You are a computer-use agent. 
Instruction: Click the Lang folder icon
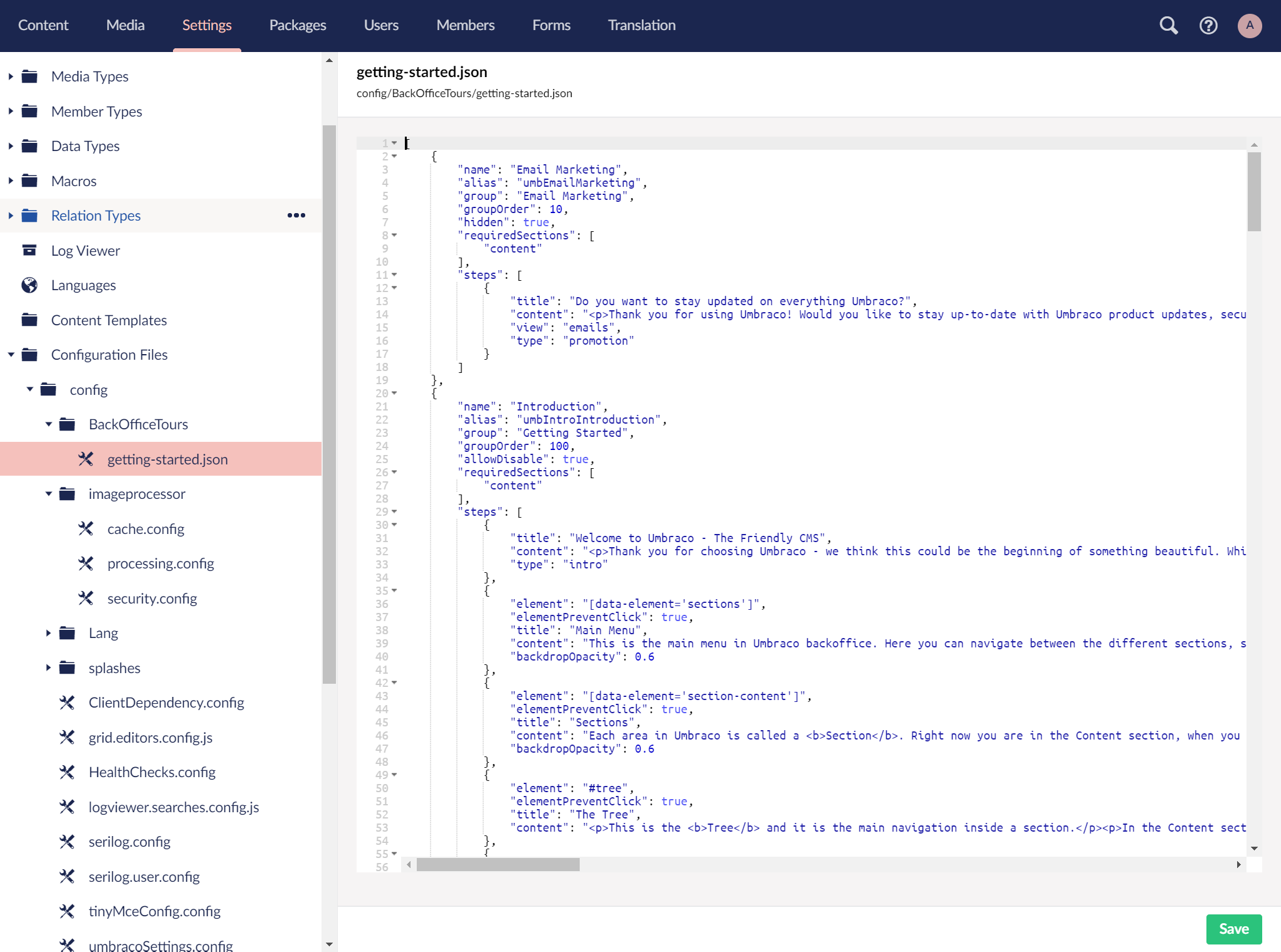click(67, 633)
